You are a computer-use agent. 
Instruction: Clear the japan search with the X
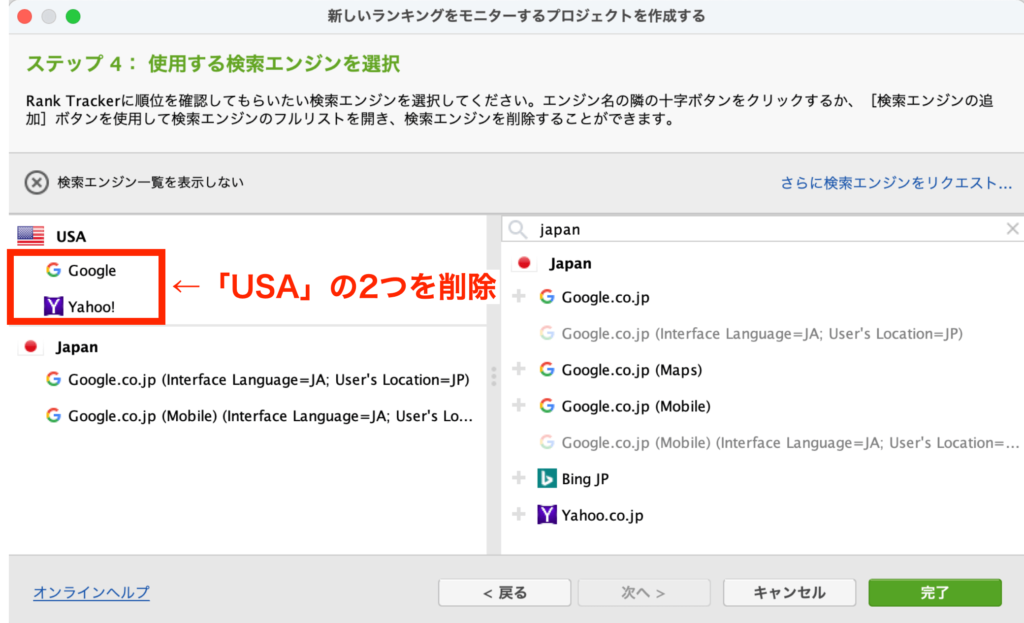click(1012, 229)
